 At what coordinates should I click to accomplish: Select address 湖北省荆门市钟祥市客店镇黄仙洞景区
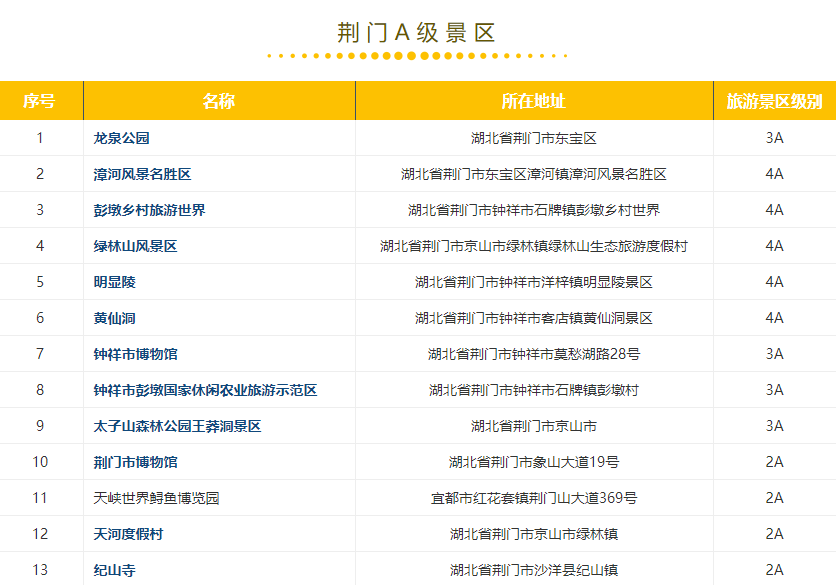534,318
